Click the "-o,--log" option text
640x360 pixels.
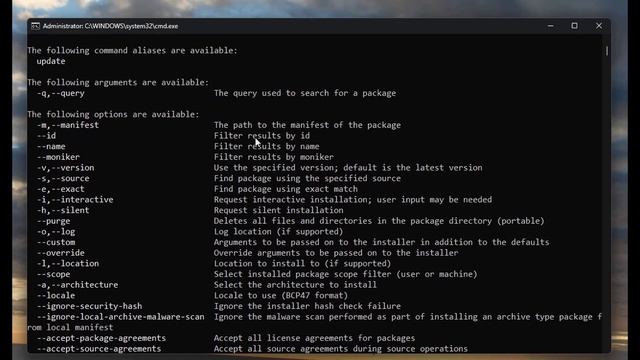[56, 231]
